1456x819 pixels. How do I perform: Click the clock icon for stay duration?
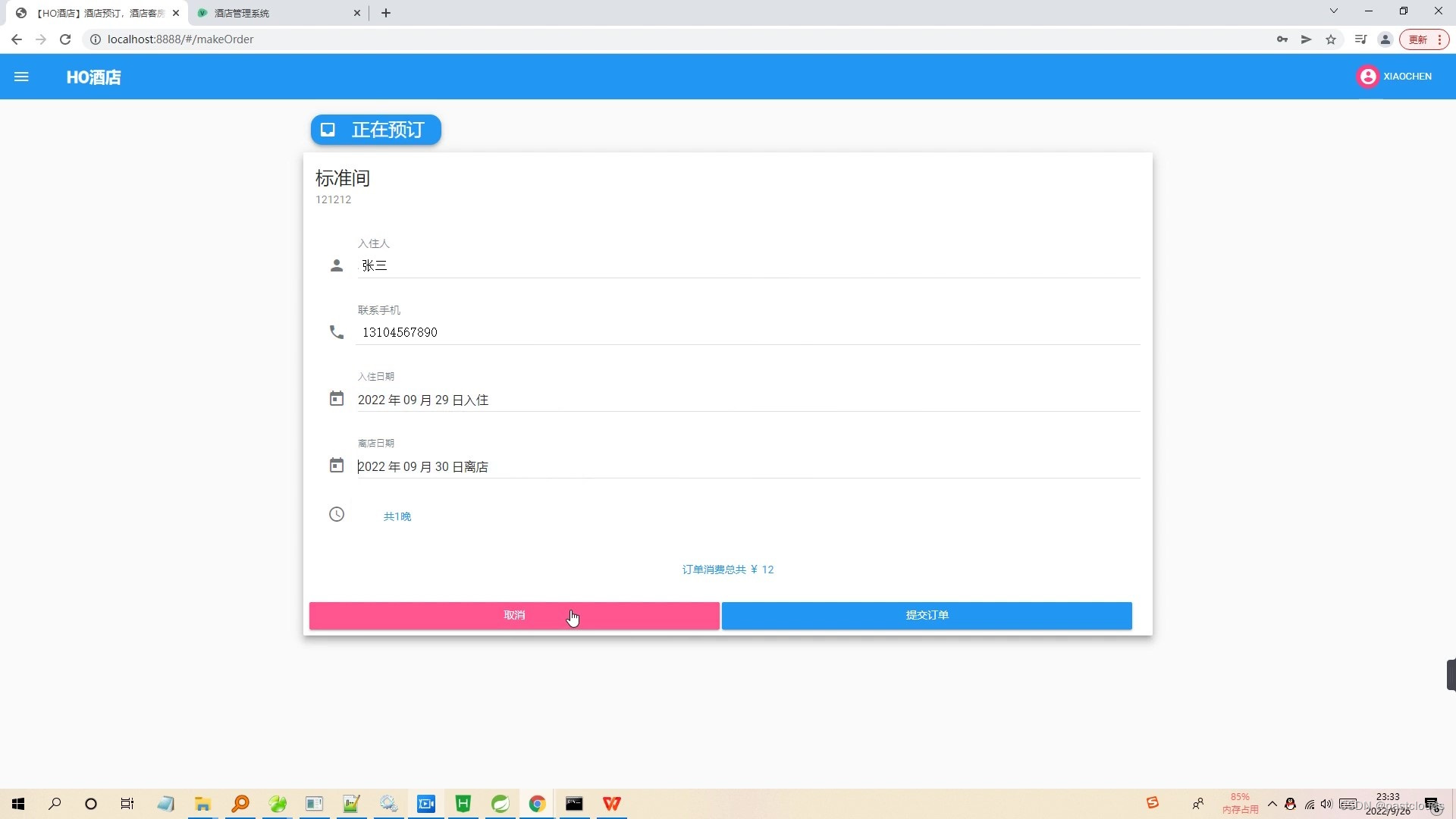point(337,514)
